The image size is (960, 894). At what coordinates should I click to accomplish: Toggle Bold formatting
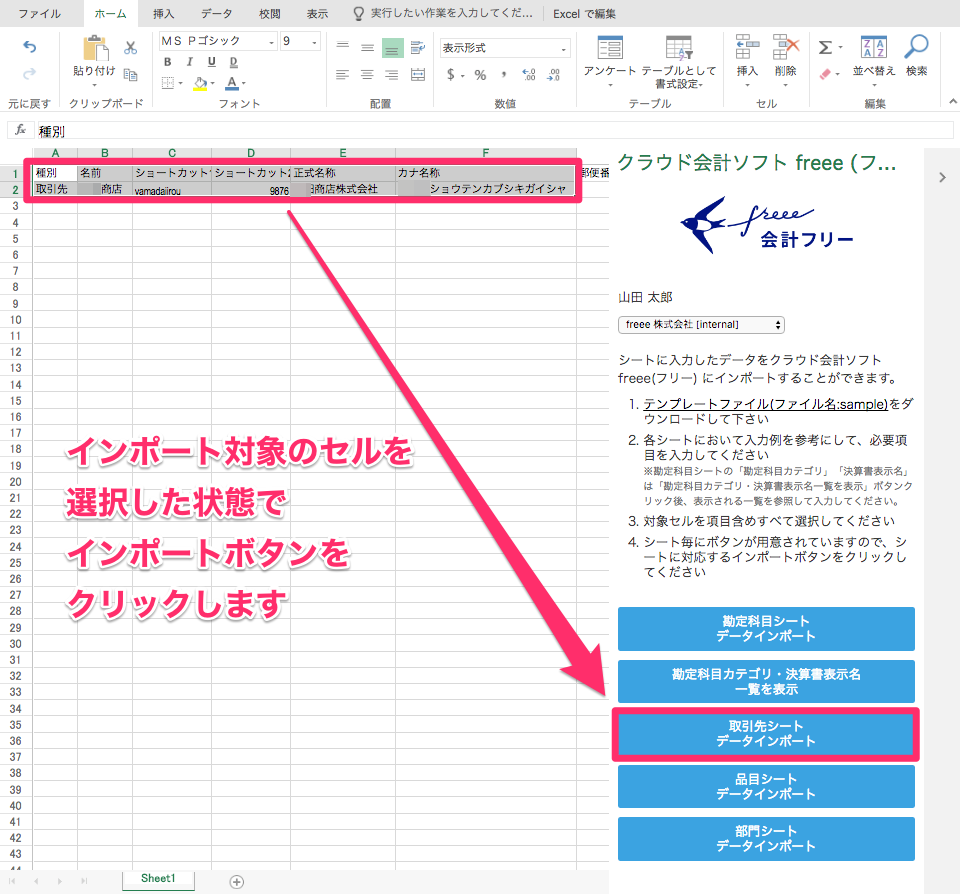click(x=167, y=62)
